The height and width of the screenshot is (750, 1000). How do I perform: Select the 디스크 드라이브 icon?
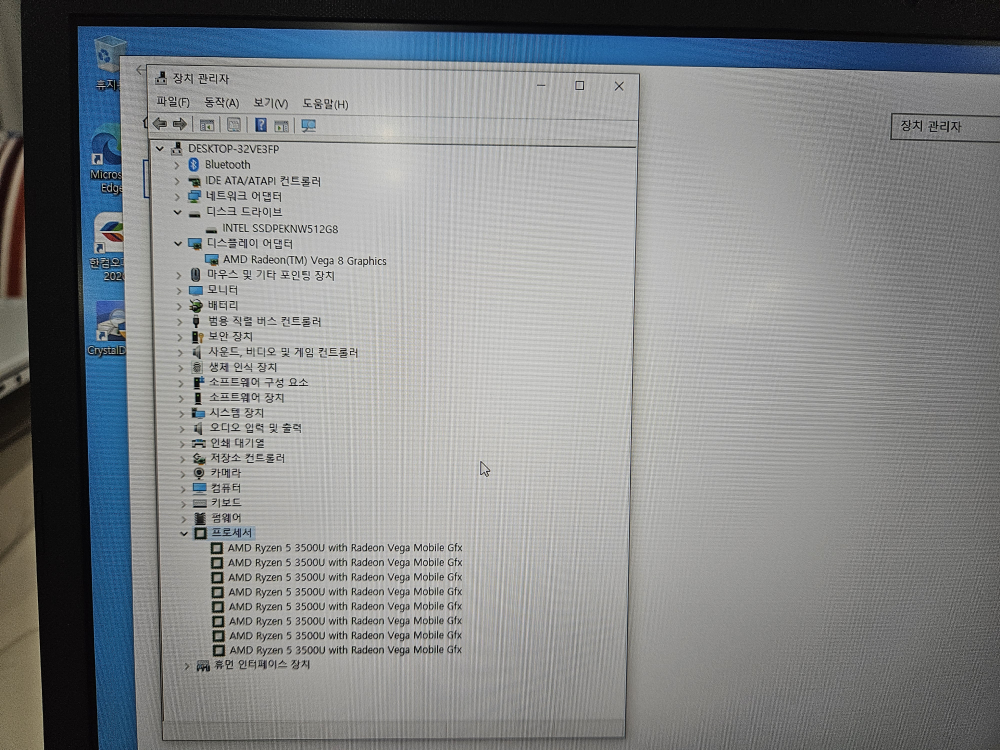(195, 214)
